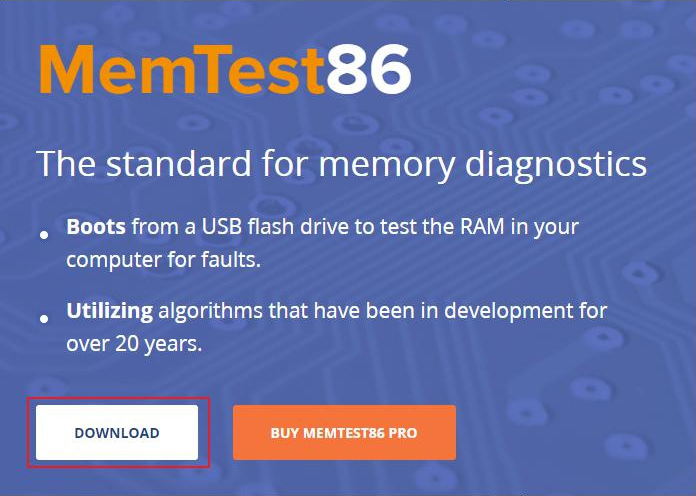Image resolution: width=696 pixels, height=496 pixels.
Task: Click the words 'that have been' in second bullet
Action: point(327,311)
